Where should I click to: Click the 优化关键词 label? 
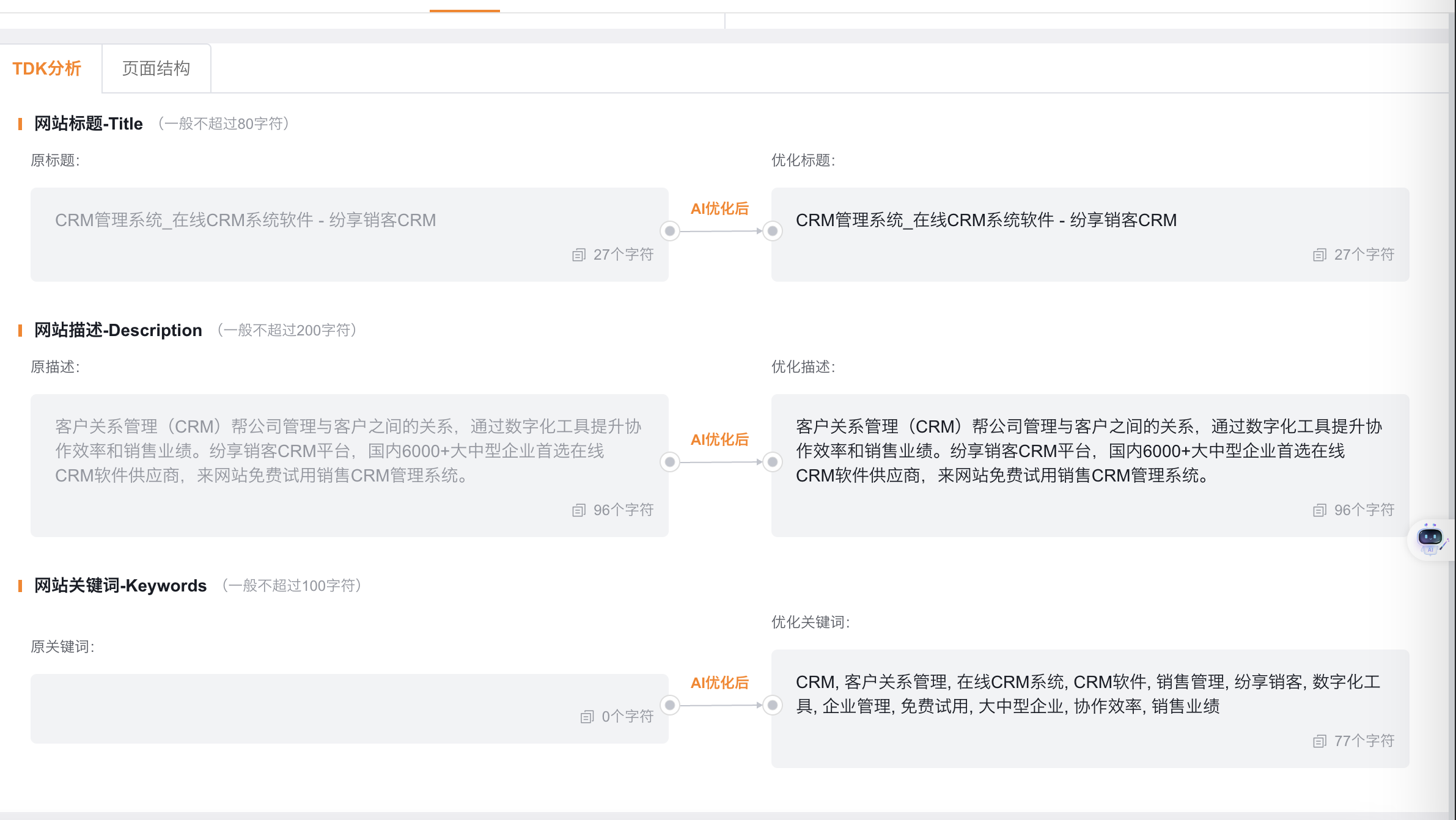[x=811, y=623]
